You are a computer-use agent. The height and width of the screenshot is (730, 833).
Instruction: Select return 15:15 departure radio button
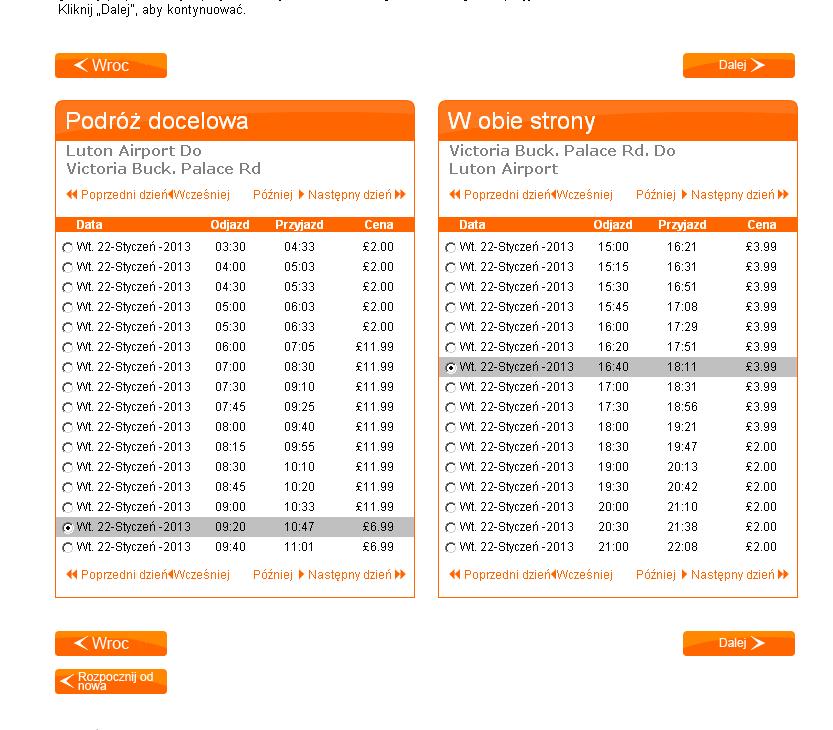coord(450,268)
